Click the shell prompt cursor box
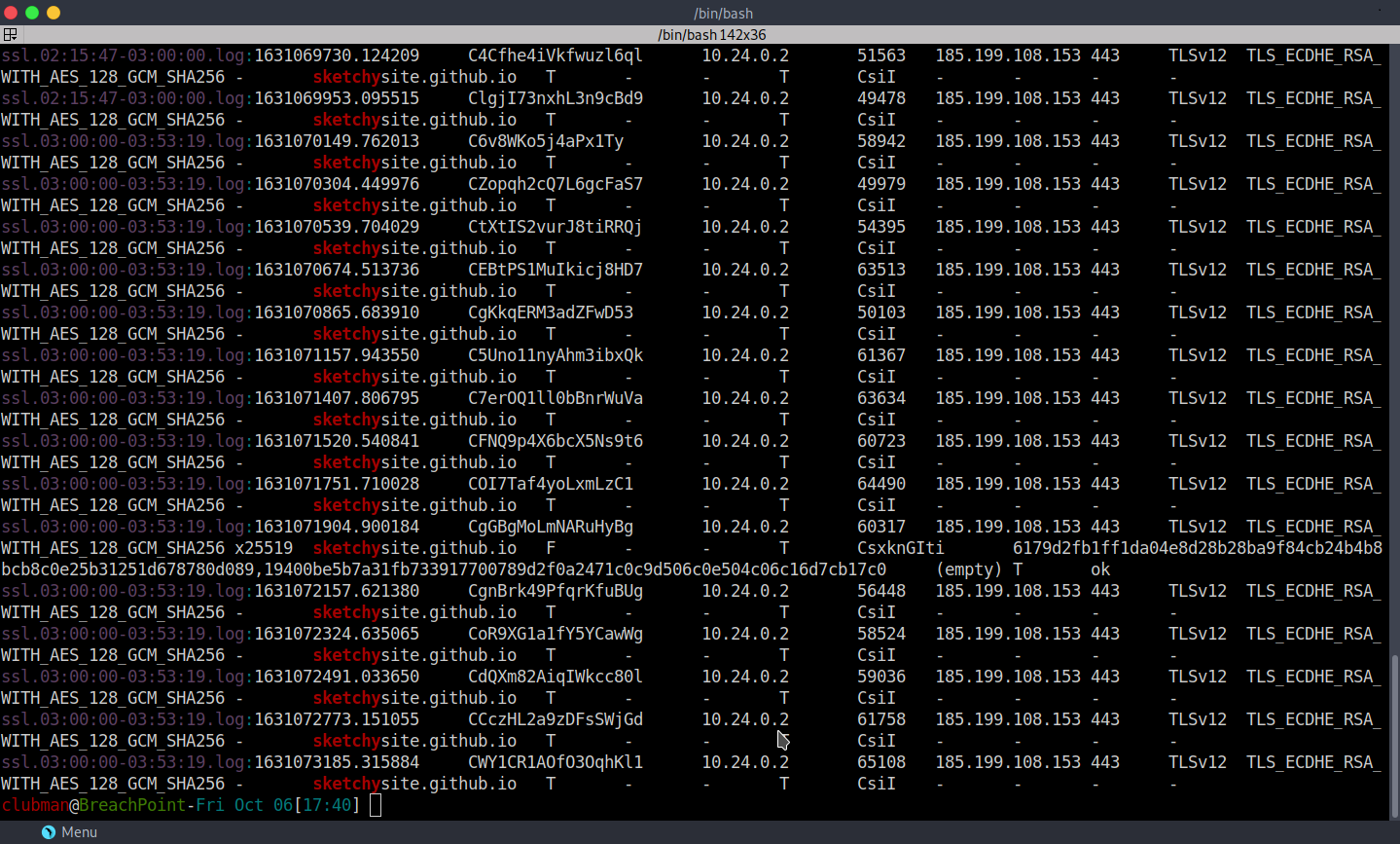Viewport: 1400px width, 844px height. point(376,805)
